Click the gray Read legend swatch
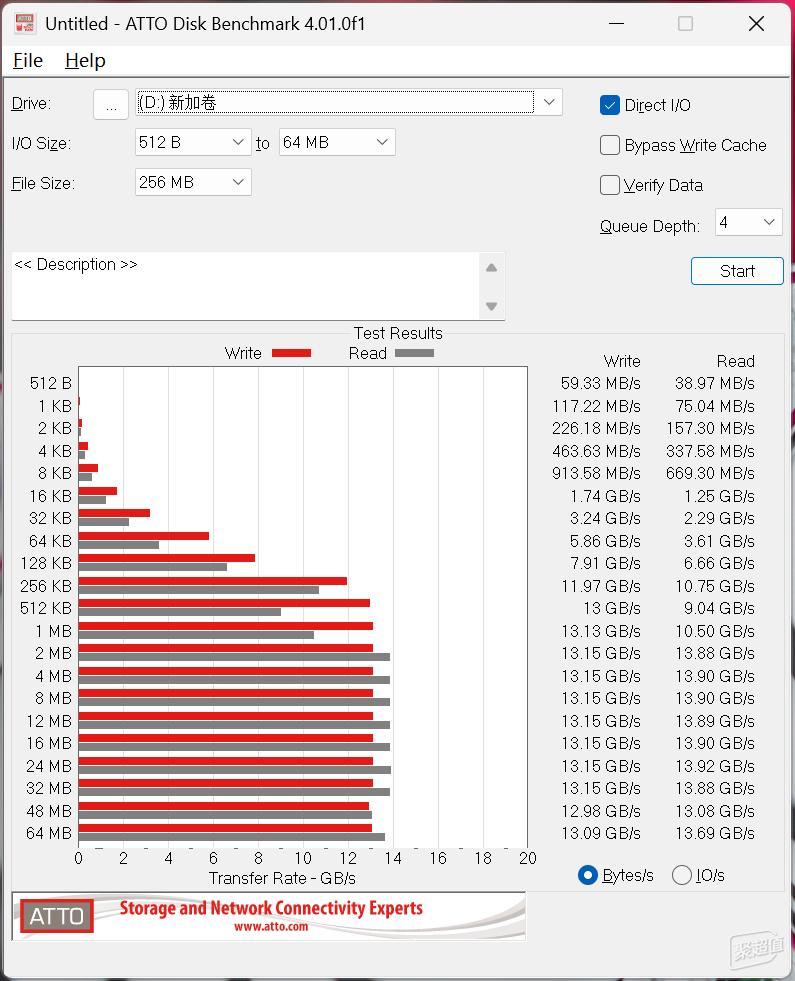The height and width of the screenshot is (981, 795). coord(414,353)
